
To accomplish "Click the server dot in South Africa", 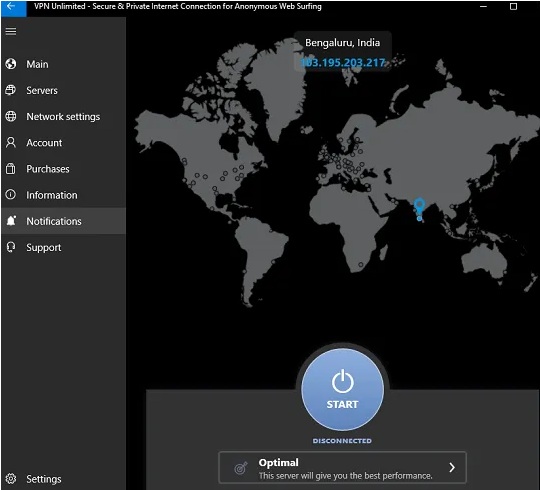I will click(361, 264).
